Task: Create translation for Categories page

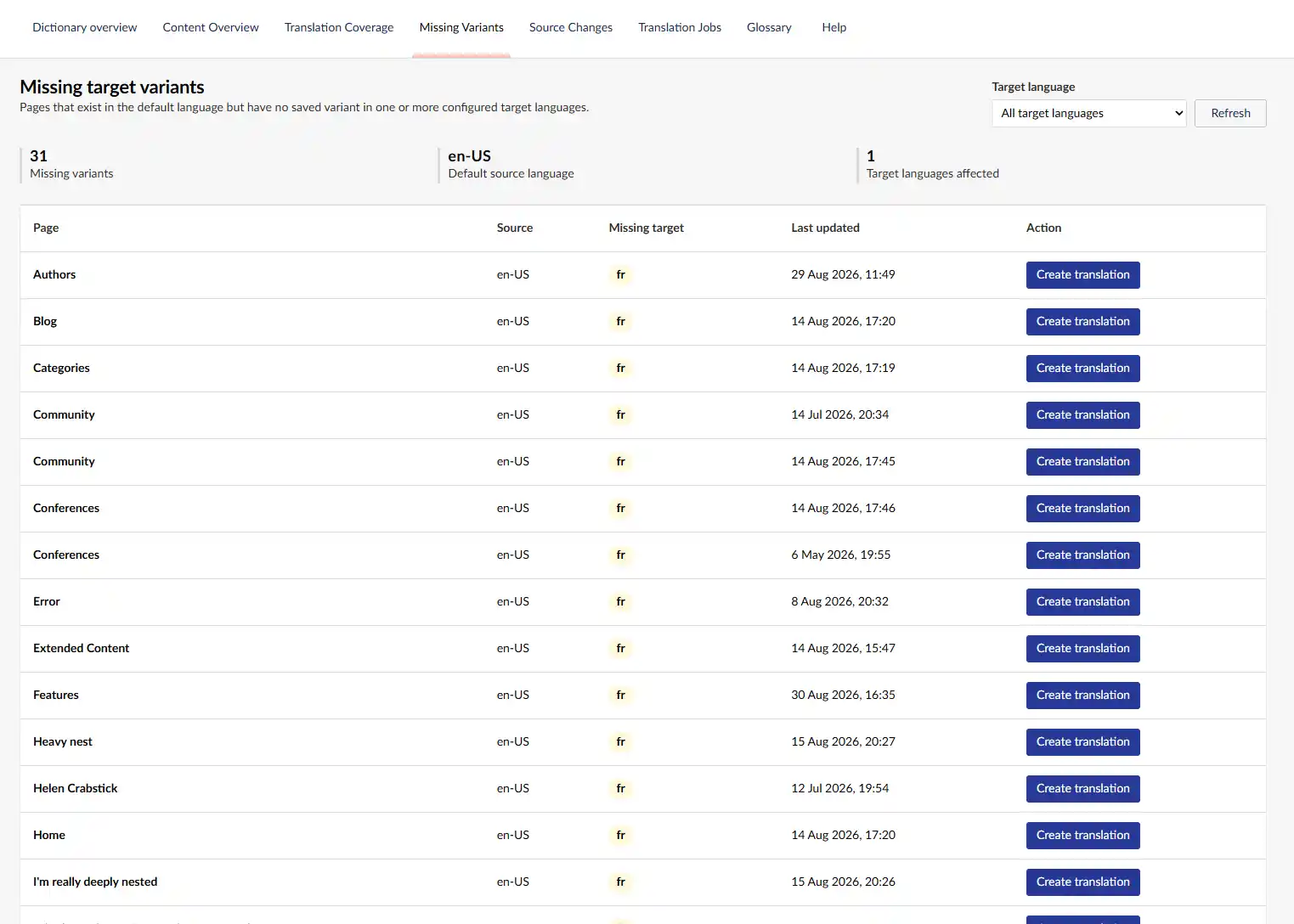Action: [1083, 369]
